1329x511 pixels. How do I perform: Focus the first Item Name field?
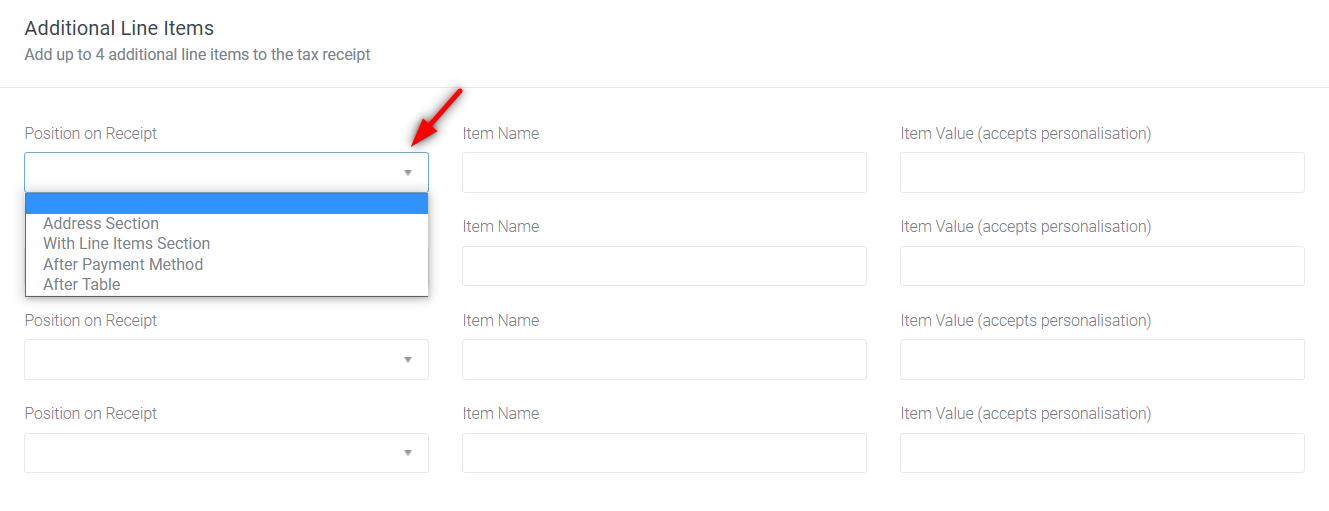coord(664,172)
